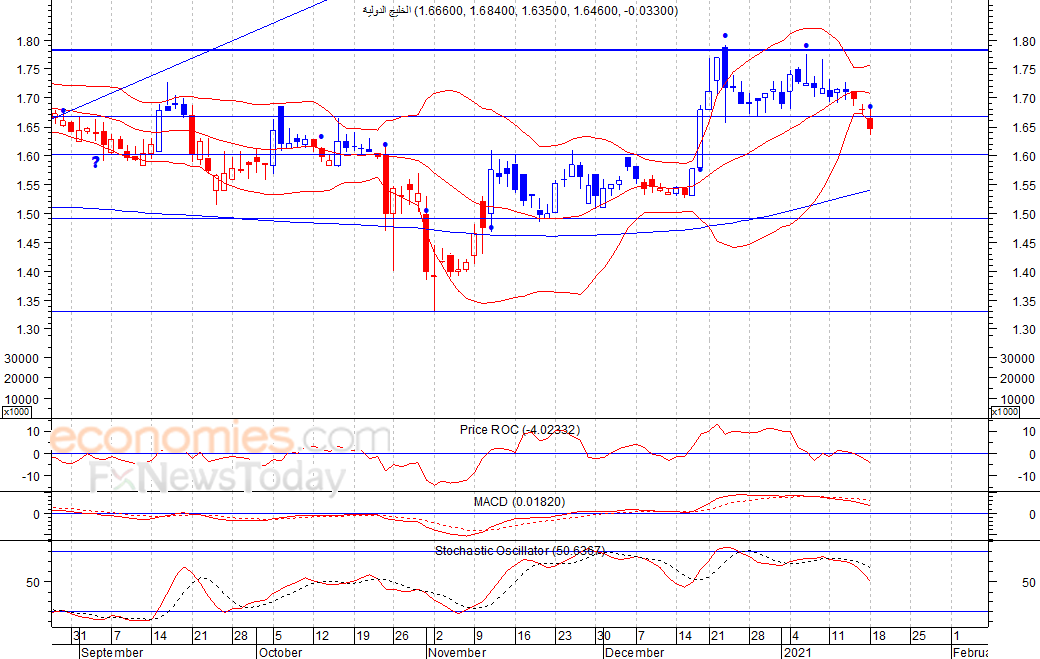
Task: Click the 30000 volume value on left axis
Action: tap(22, 358)
